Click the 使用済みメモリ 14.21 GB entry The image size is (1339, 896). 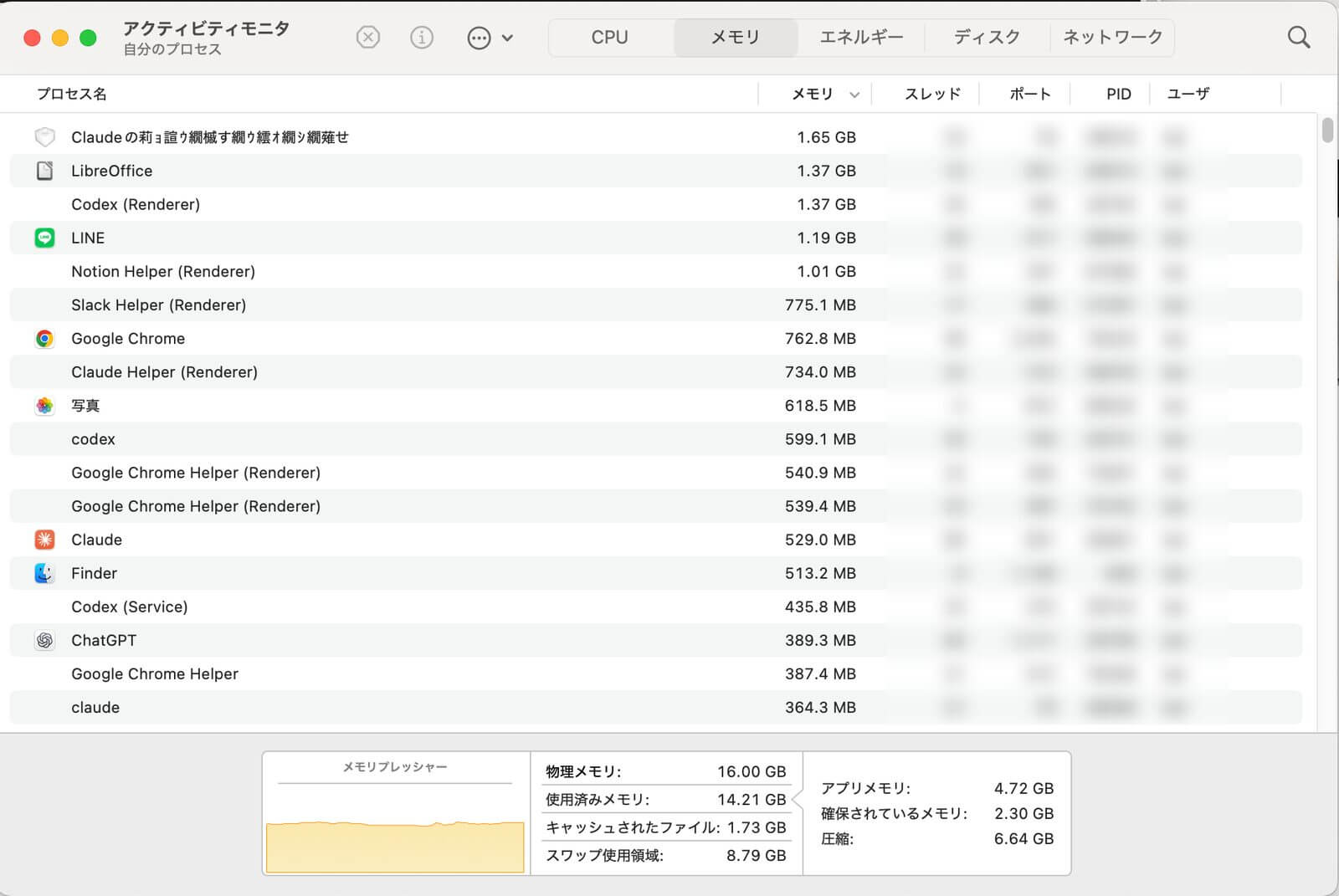point(666,799)
